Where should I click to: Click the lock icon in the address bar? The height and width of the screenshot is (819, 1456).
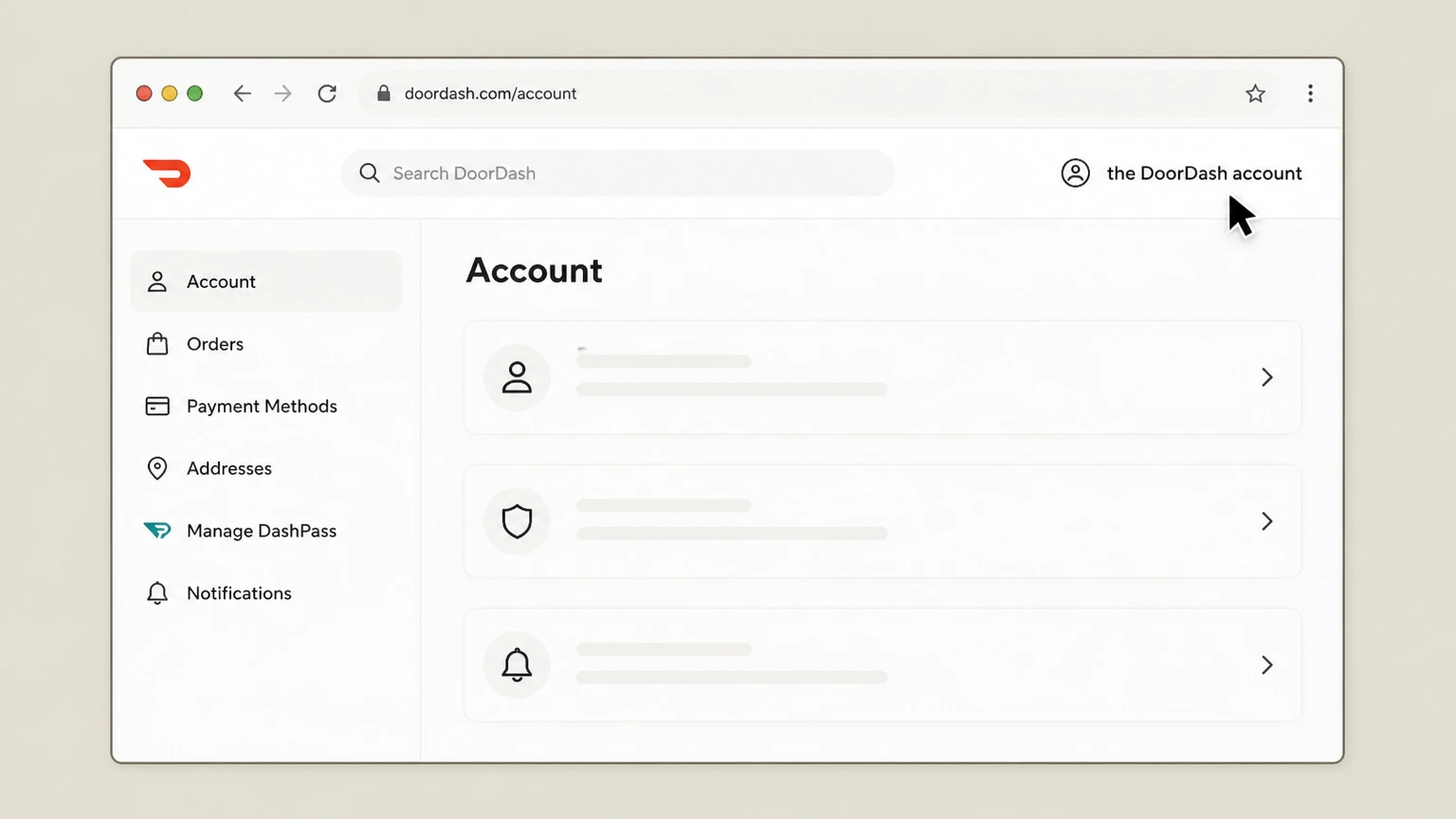click(x=384, y=93)
